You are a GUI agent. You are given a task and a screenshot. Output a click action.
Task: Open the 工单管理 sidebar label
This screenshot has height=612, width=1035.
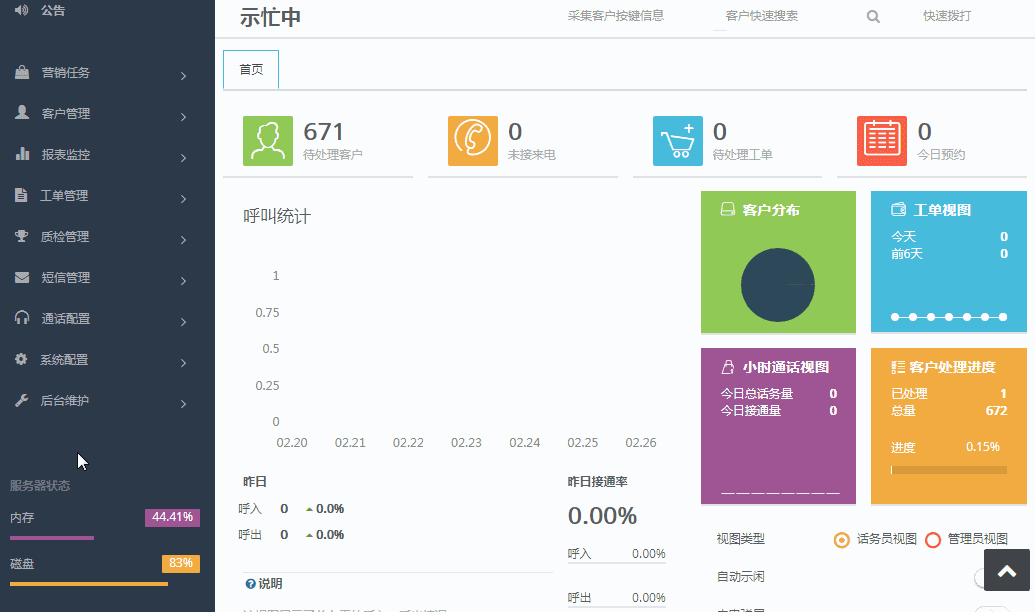pos(64,195)
